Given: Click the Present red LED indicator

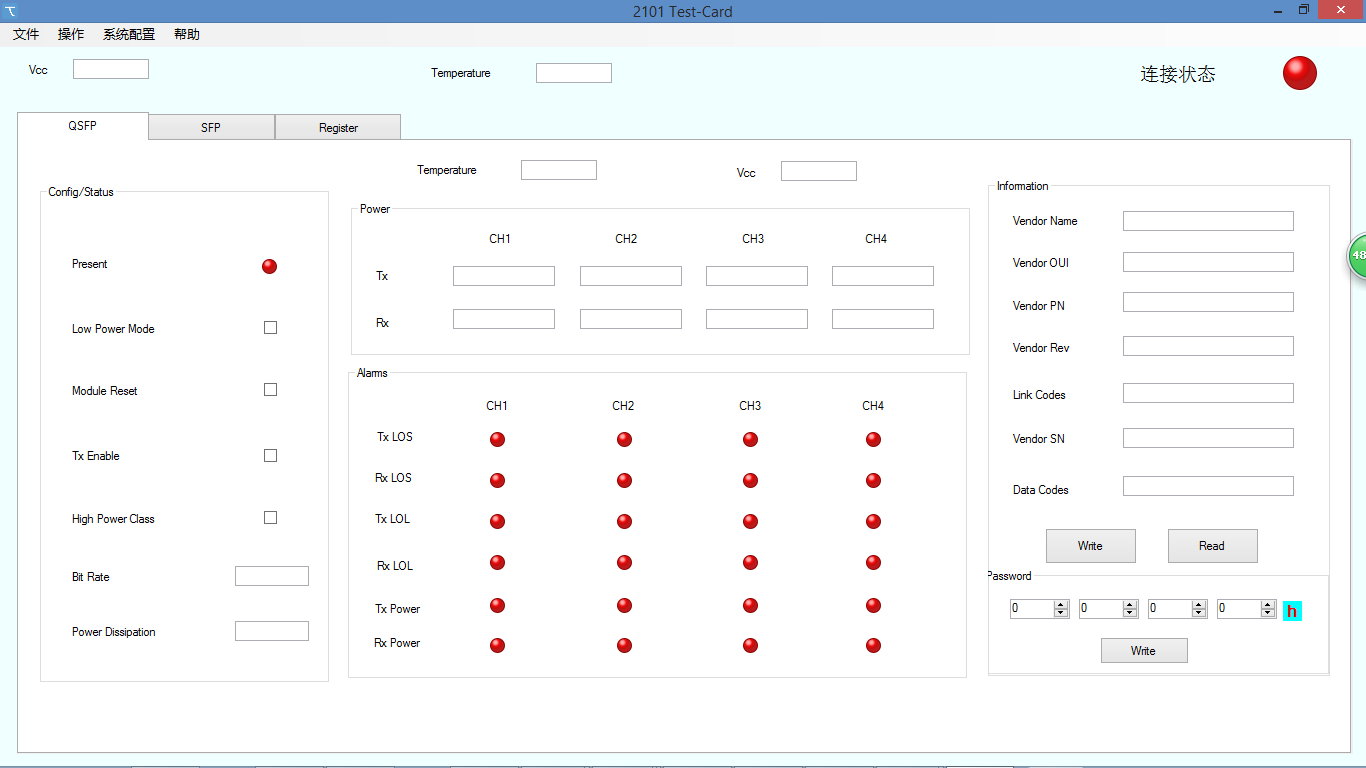Looking at the screenshot, I should [x=269, y=266].
